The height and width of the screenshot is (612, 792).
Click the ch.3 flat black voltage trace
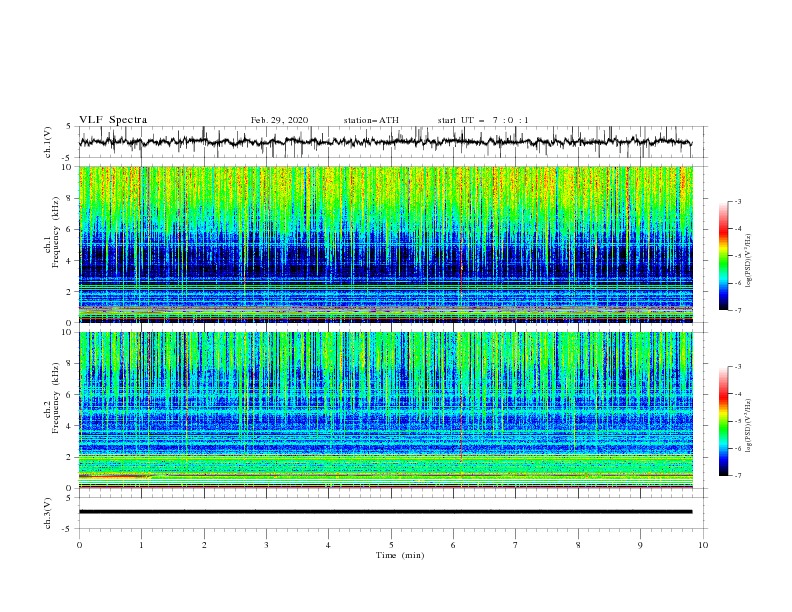click(x=385, y=512)
